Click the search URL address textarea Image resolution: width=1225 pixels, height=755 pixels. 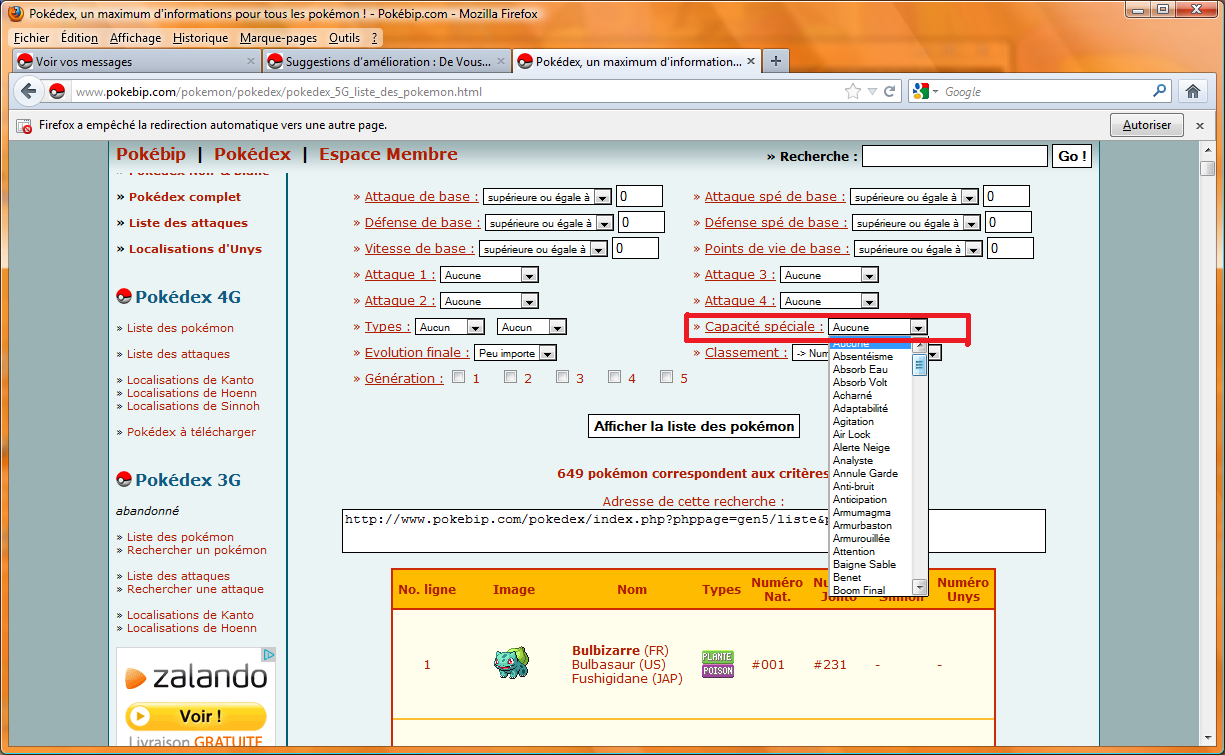point(693,531)
